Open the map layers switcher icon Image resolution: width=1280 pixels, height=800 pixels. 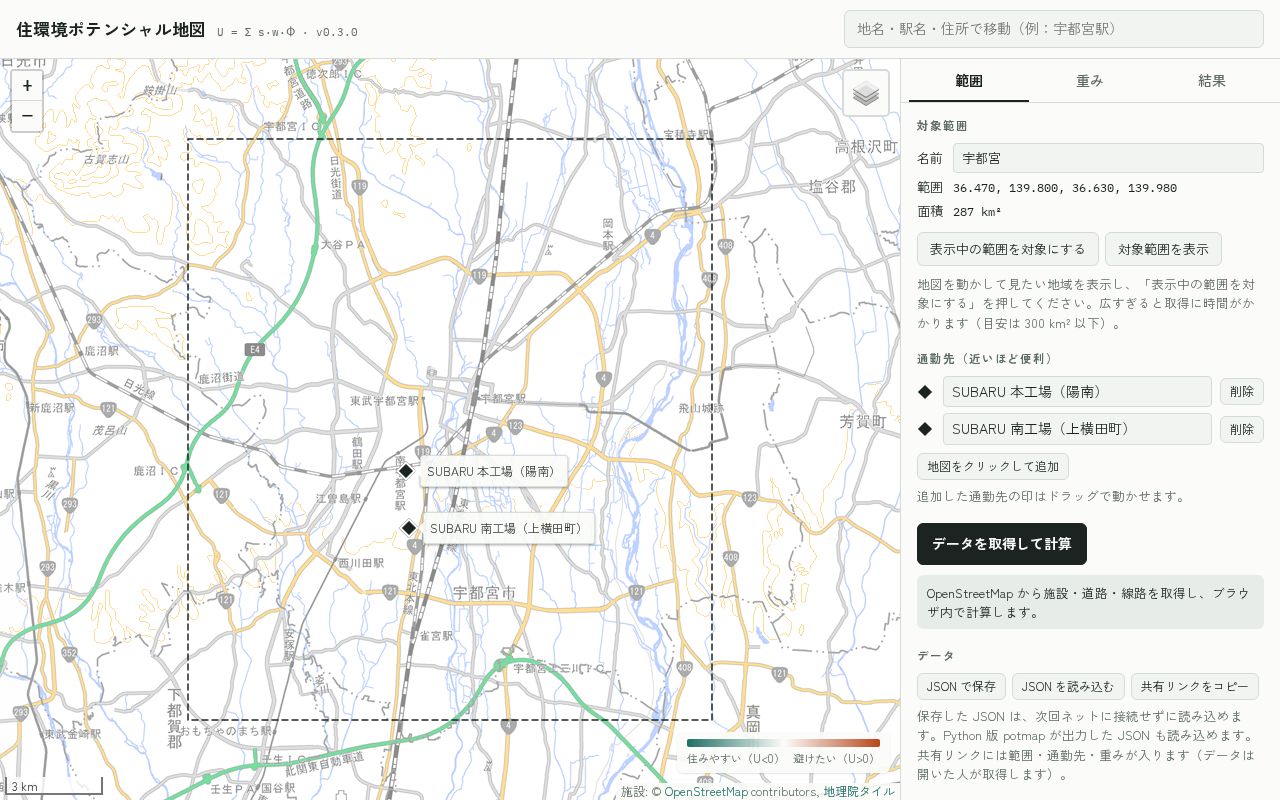coord(866,94)
